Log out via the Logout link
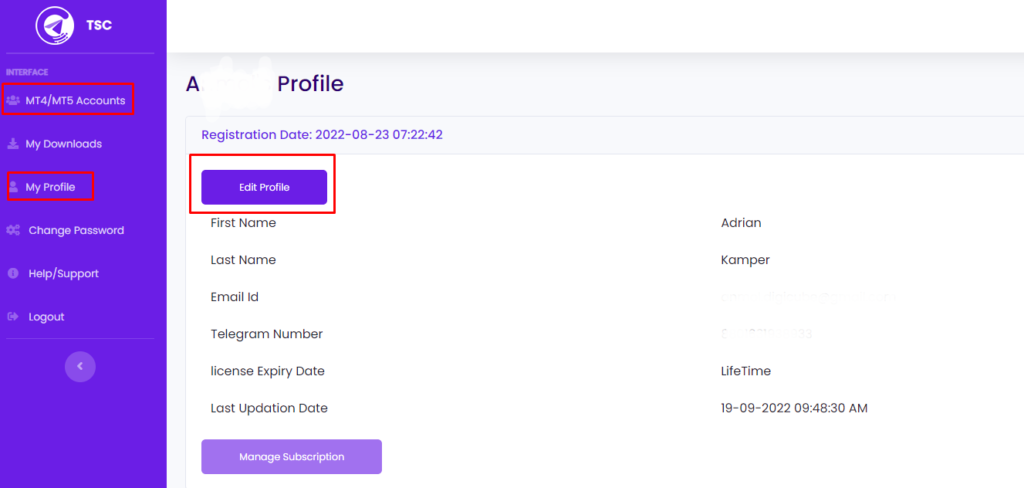This screenshot has width=1024, height=488. point(46,317)
